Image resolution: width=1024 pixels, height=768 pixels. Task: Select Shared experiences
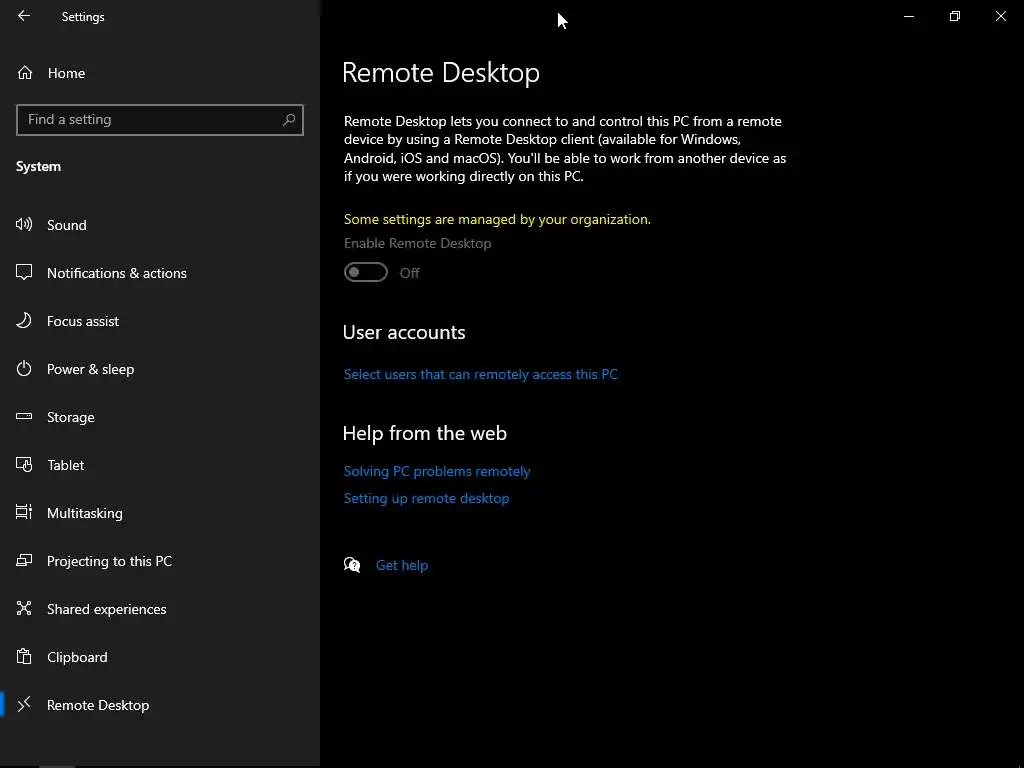[x=160, y=609]
